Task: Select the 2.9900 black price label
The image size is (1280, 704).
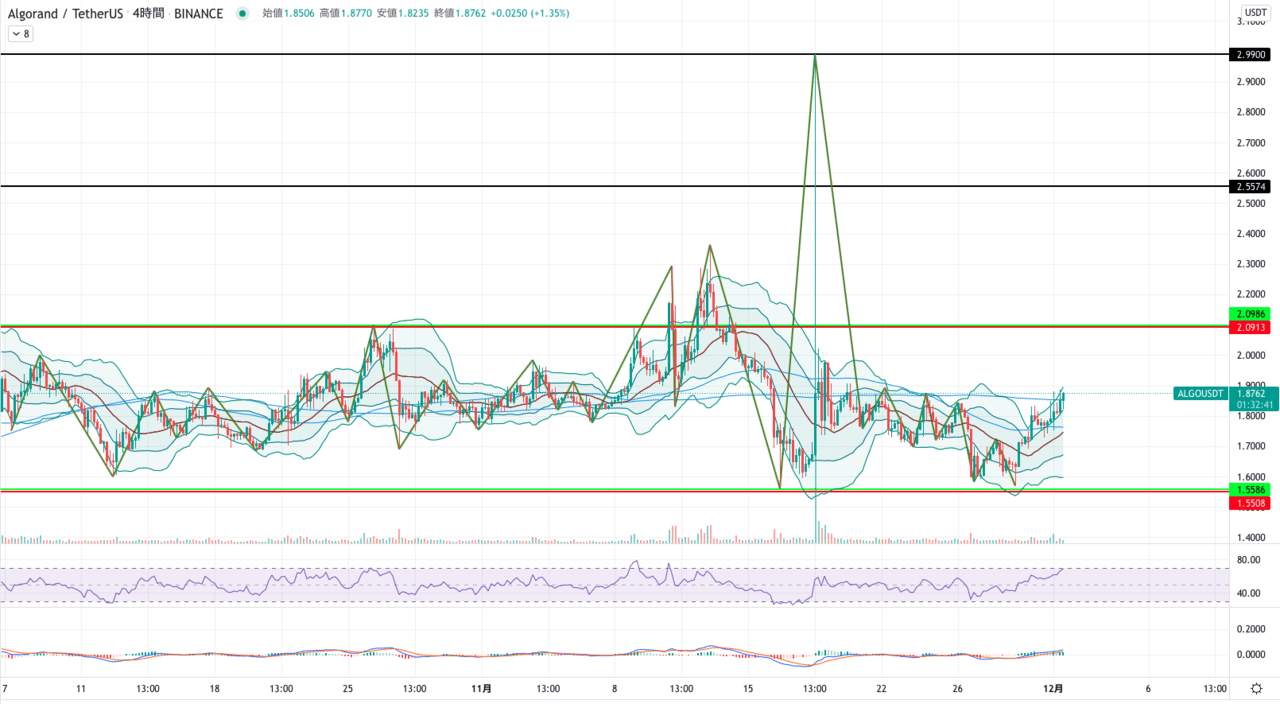Action: tap(1252, 54)
